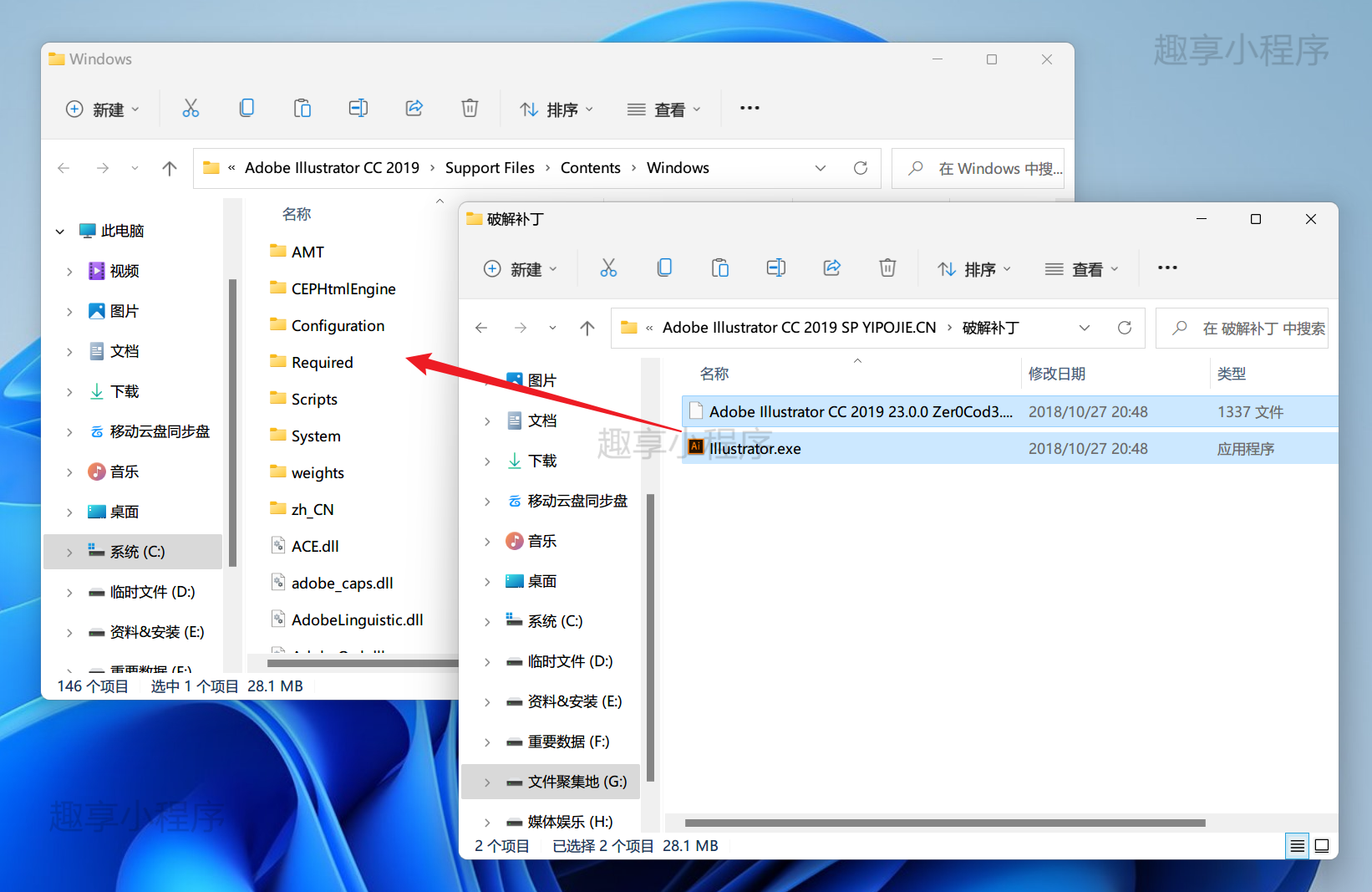Go up one level in Windows window
1372x892 pixels.
click(170, 168)
